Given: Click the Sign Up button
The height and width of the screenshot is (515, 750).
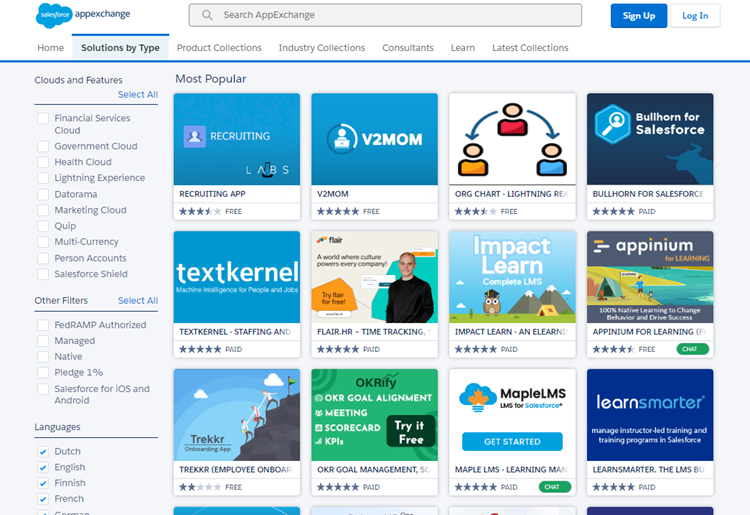Looking at the screenshot, I should (638, 16).
